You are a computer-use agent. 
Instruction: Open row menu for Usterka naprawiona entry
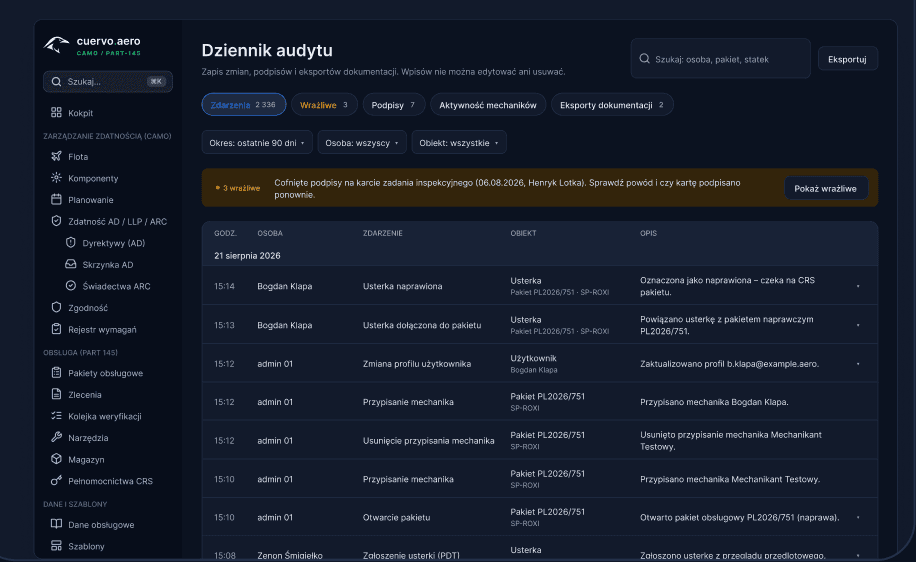click(858, 286)
